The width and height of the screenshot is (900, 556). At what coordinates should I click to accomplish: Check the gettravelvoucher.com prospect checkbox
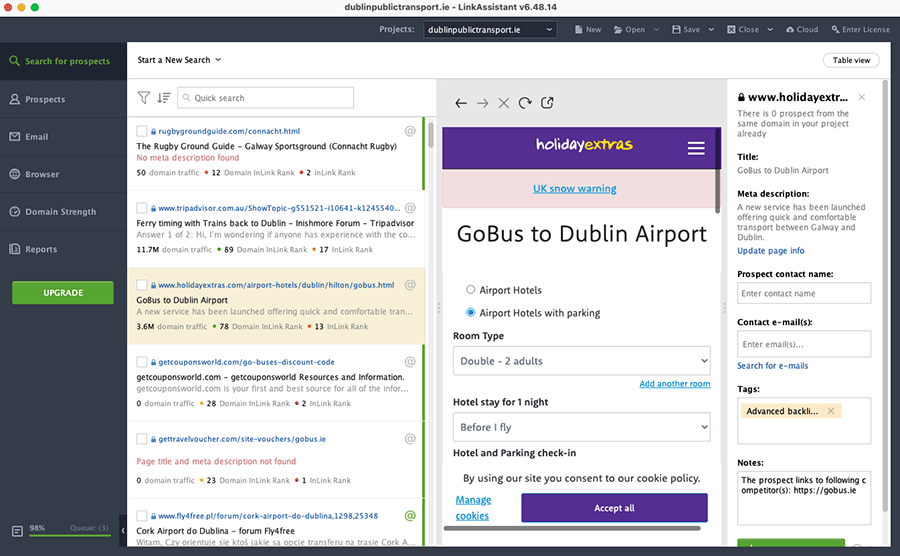pyautogui.click(x=141, y=439)
